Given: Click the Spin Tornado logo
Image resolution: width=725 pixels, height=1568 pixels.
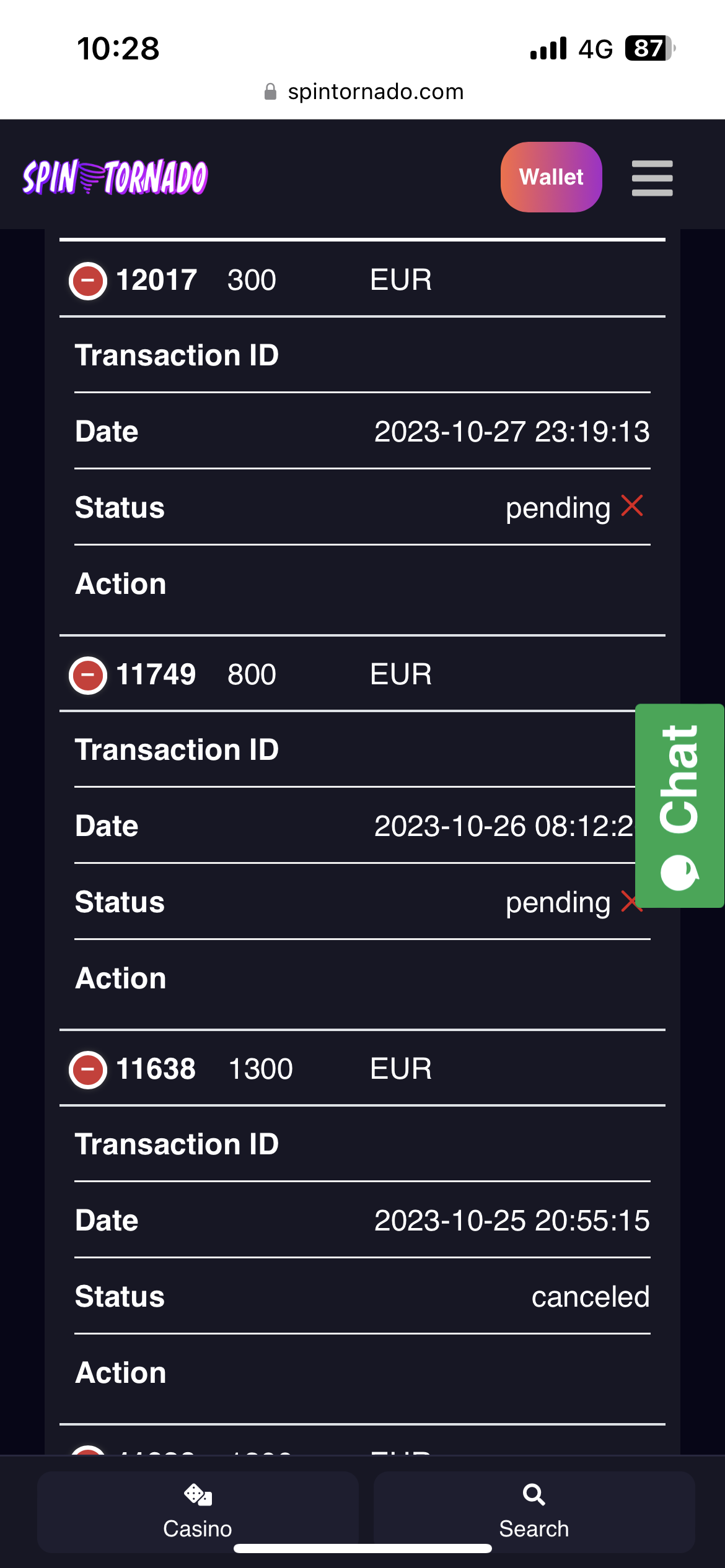Looking at the screenshot, I should pos(115,178).
